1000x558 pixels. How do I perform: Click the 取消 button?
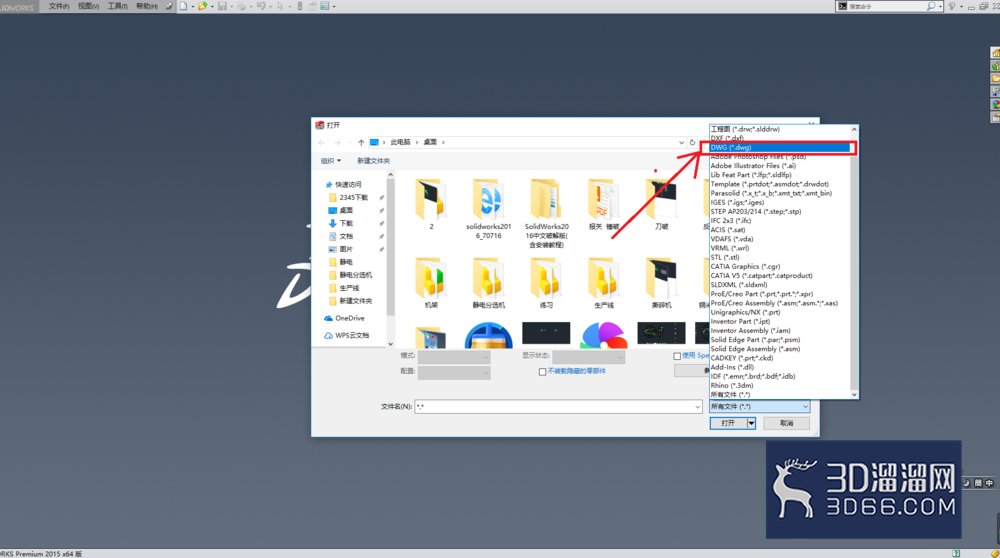tap(786, 423)
